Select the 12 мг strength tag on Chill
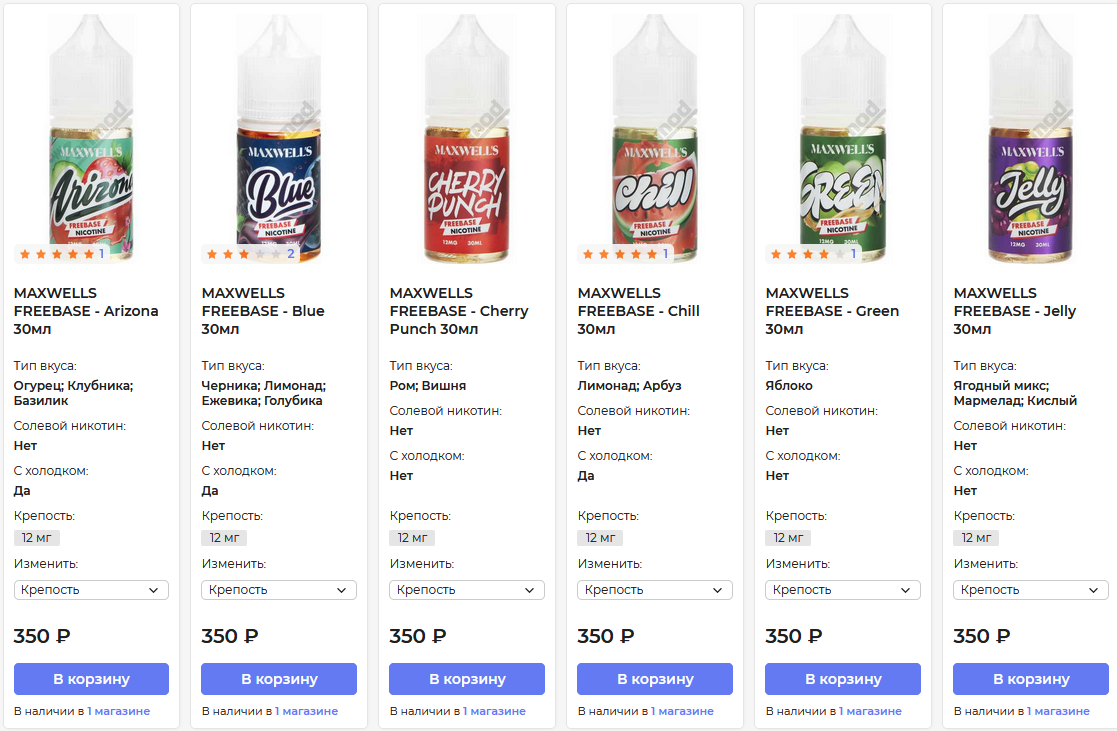The image size is (1117, 731). [600, 538]
